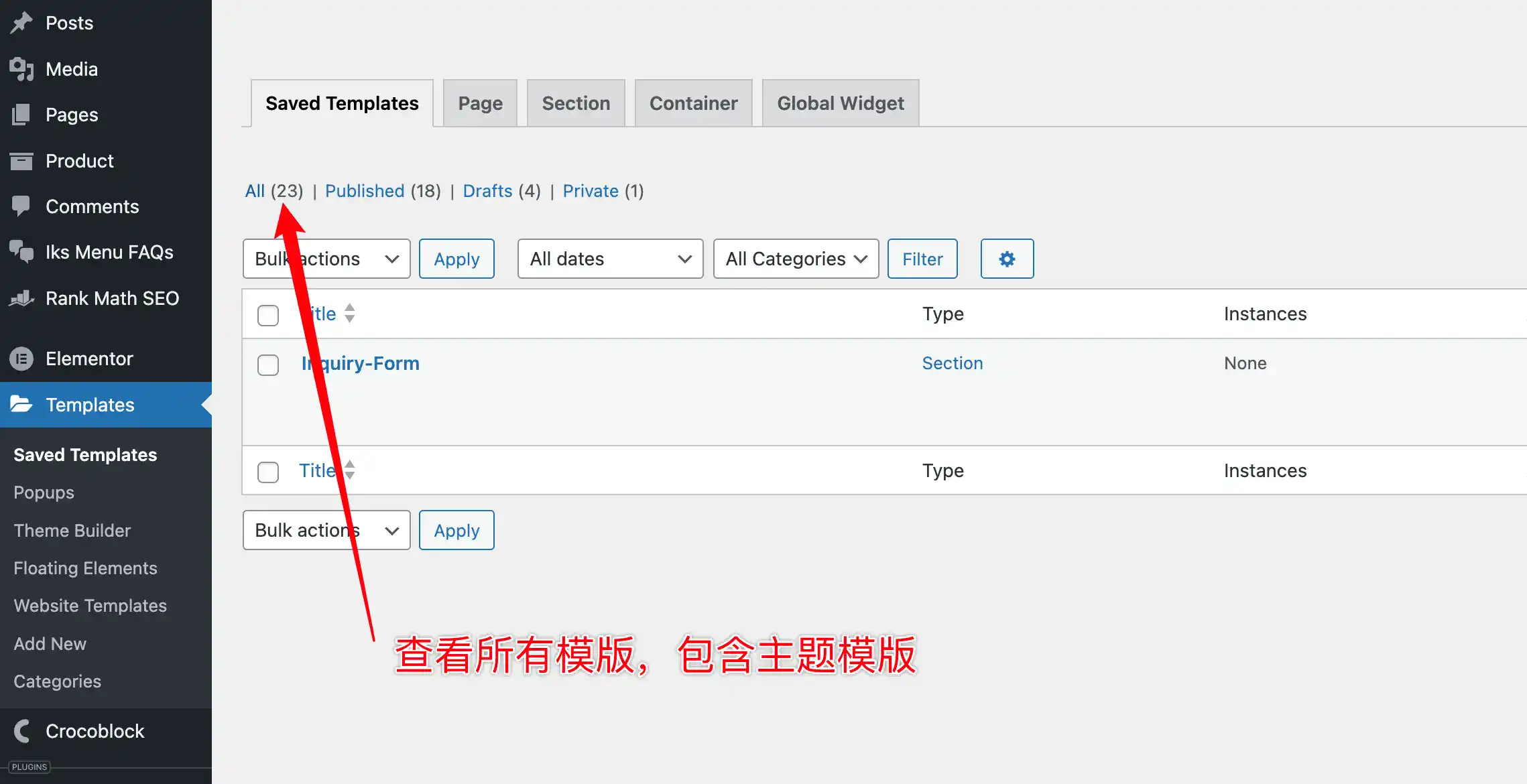1527x784 pixels.
Task: Open the All Categories dropdown
Action: tap(796, 259)
